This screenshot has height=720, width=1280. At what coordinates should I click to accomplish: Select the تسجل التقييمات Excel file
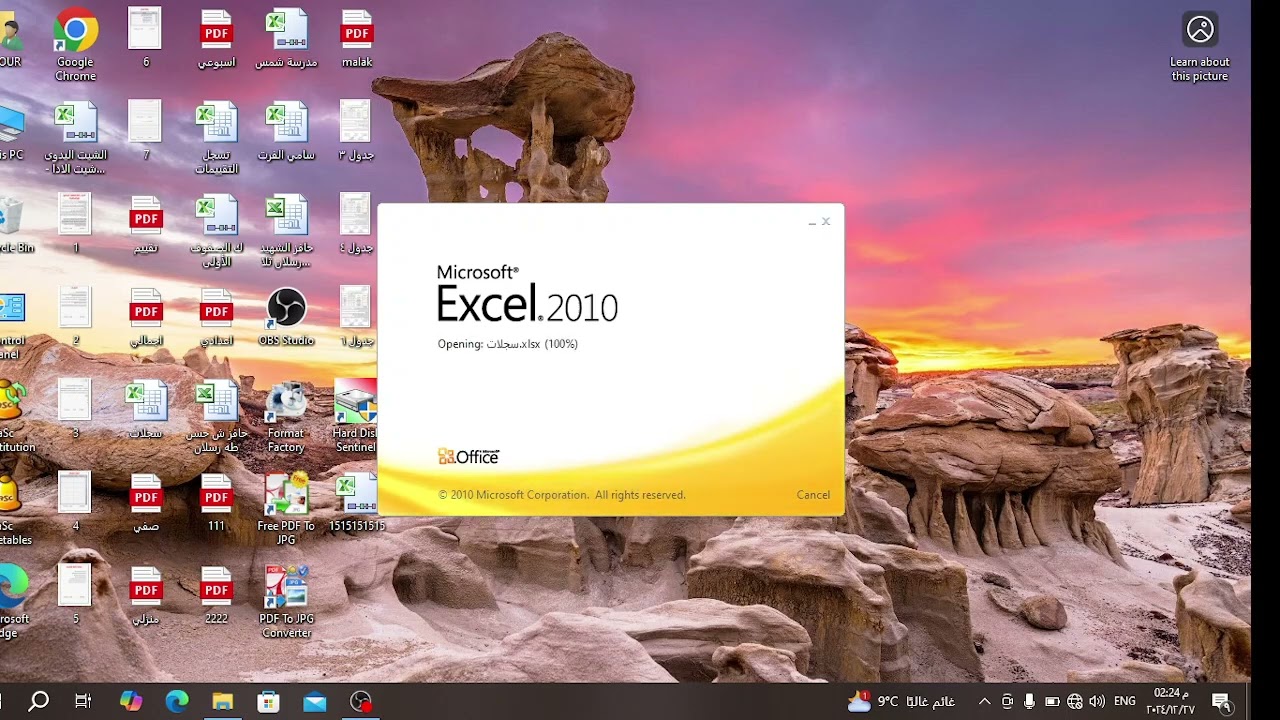click(216, 138)
